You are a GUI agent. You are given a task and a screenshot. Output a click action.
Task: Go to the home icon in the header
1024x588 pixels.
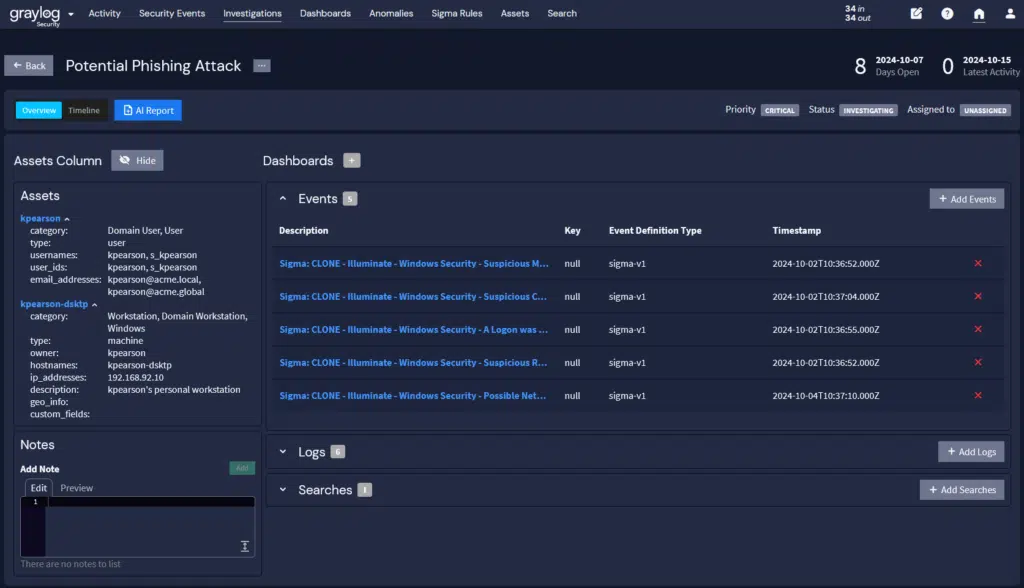pyautogui.click(x=979, y=14)
